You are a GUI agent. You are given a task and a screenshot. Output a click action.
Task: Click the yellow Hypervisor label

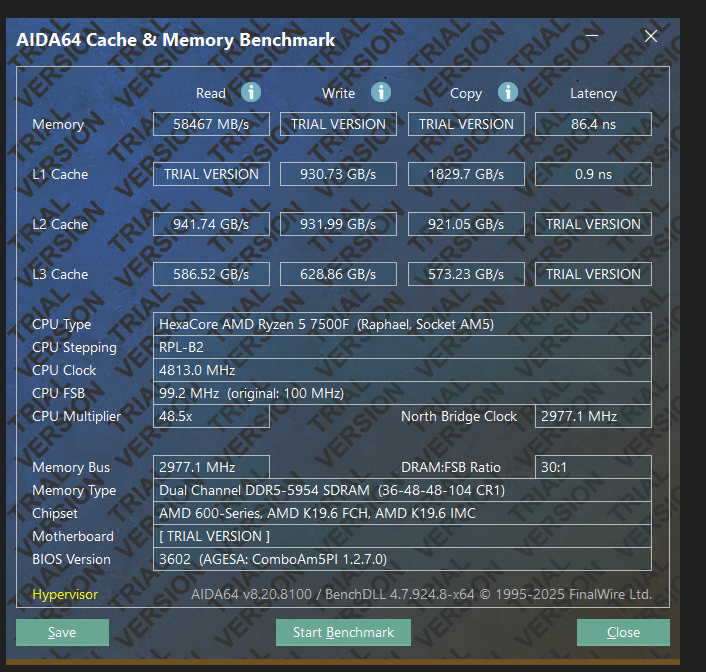pos(65,594)
